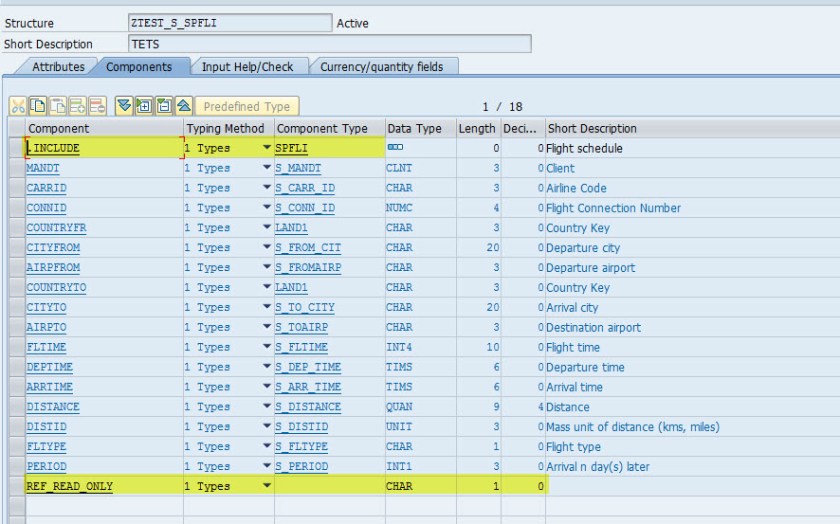Click the Expand All Includes plus icon
This screenshot has width=840, height=524.
[143, 106]
